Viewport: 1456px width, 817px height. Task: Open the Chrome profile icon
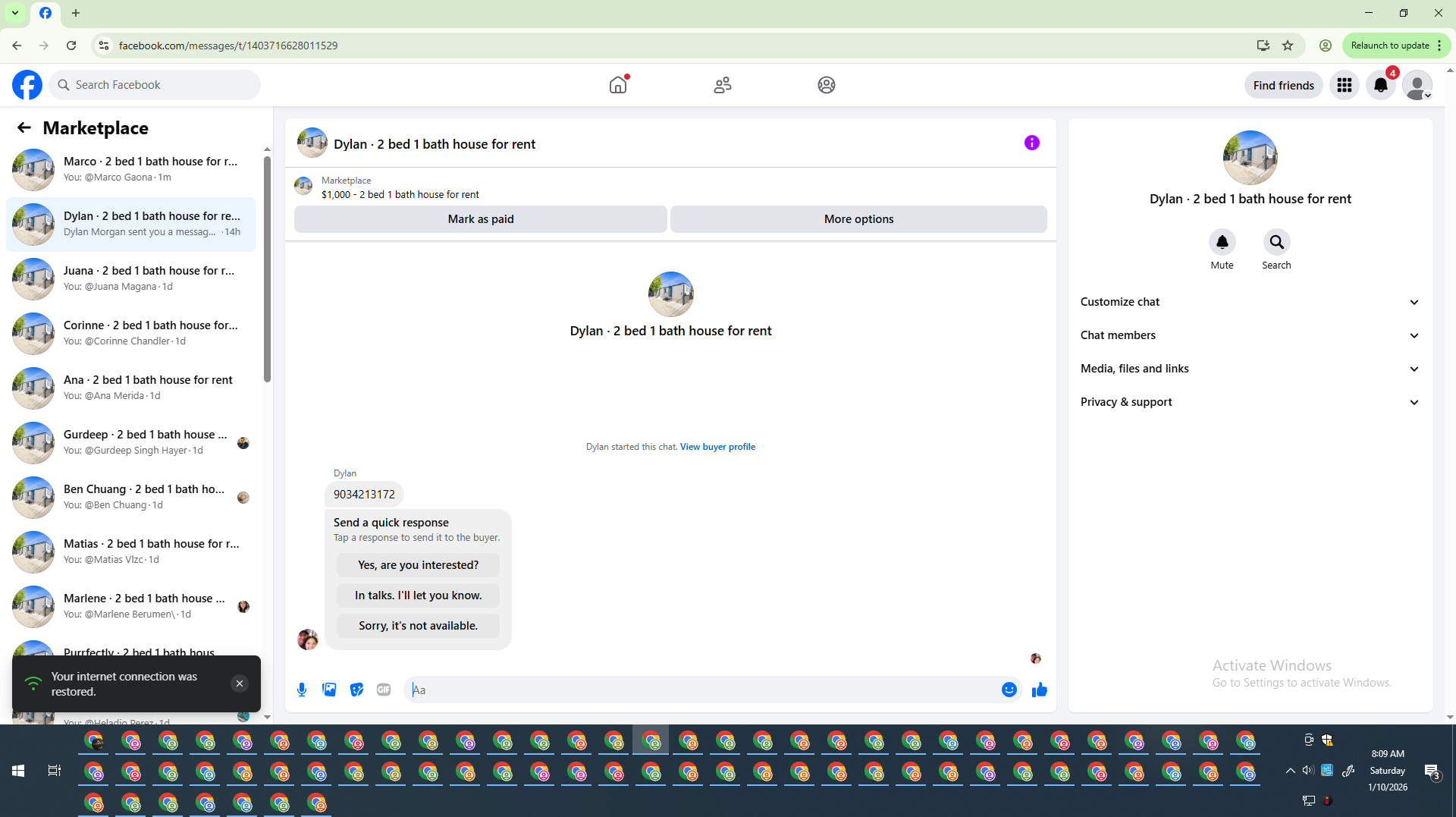coord(1326,46)
